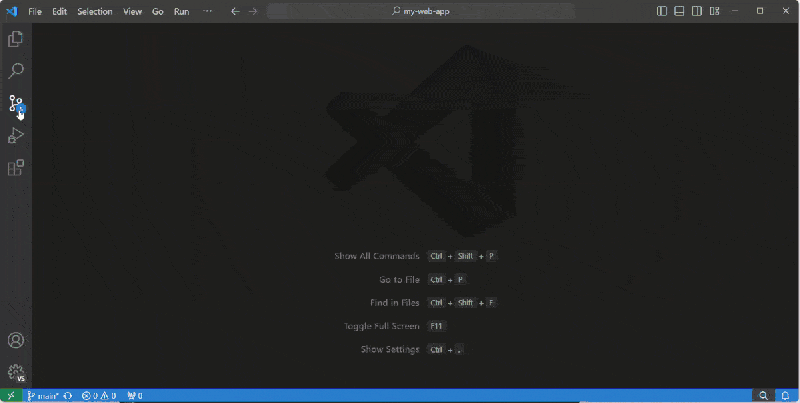
Task: Expand the more menus ellipsis
Action: click(207, 11)
